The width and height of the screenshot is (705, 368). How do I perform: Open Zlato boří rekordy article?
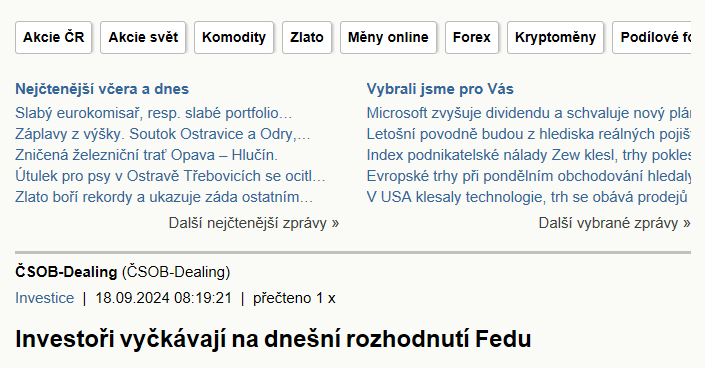pos(164,197)
